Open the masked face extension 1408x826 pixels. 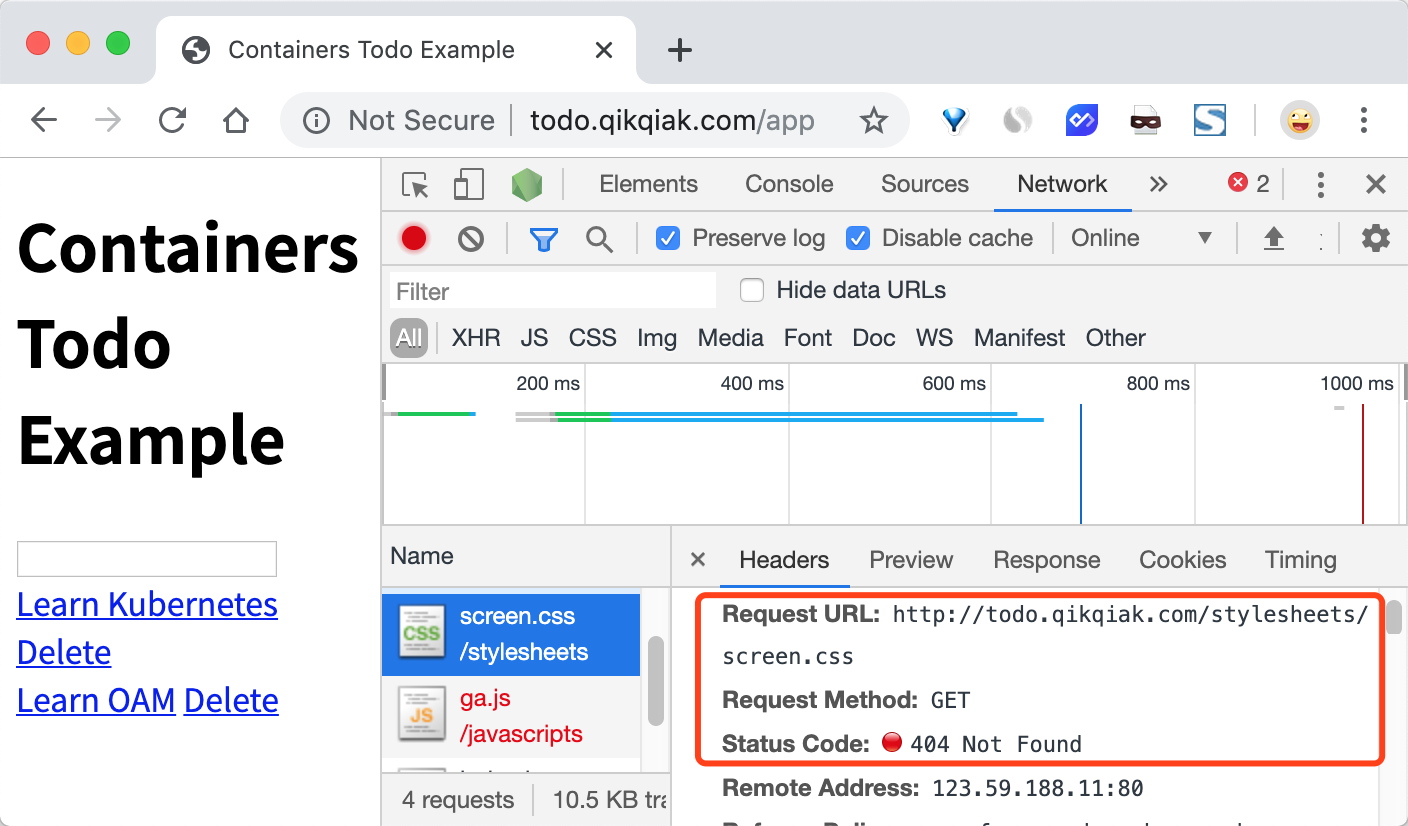[x=1146, y=121]
